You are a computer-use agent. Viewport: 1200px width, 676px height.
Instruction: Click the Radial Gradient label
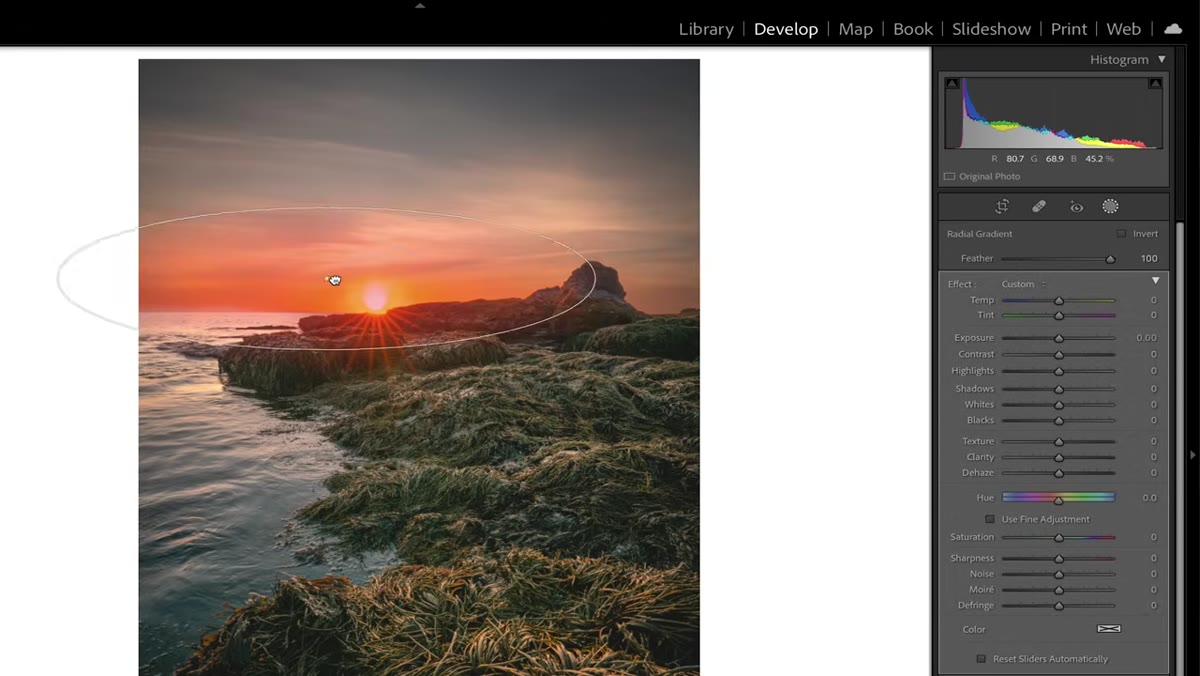point(979,234)
